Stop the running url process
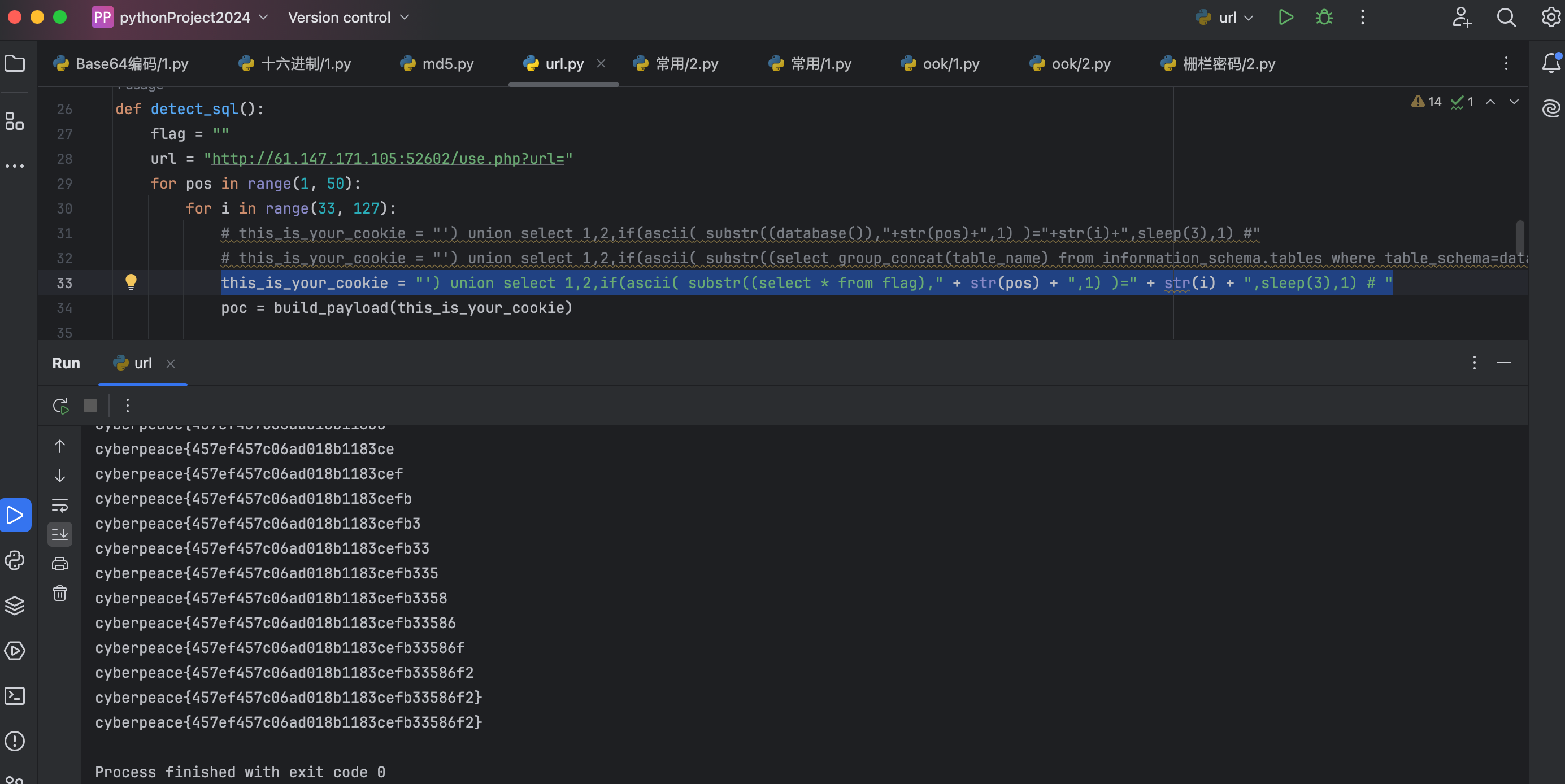The width and height of the screenshot is (1565, 784). click(90, 405)
